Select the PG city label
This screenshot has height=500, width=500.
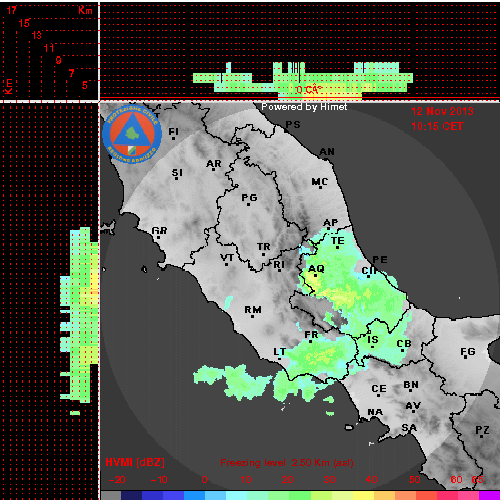tap(249, 198)
